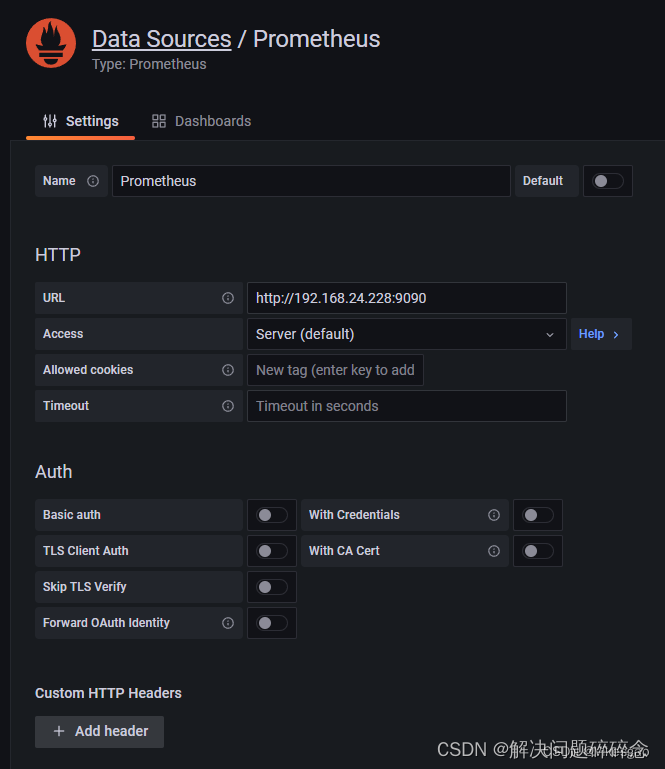The width and height of the screenshot is (665, 769).
Task: Click the Default label
Action: point(543,181)
